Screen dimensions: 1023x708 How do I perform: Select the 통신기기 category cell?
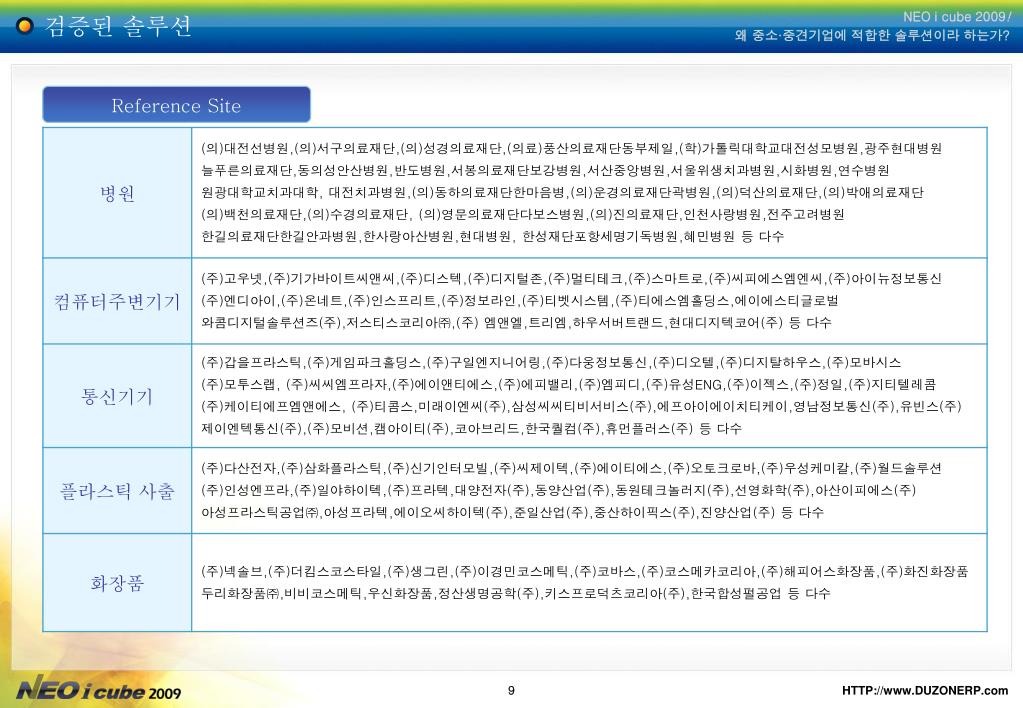point(117,395)
